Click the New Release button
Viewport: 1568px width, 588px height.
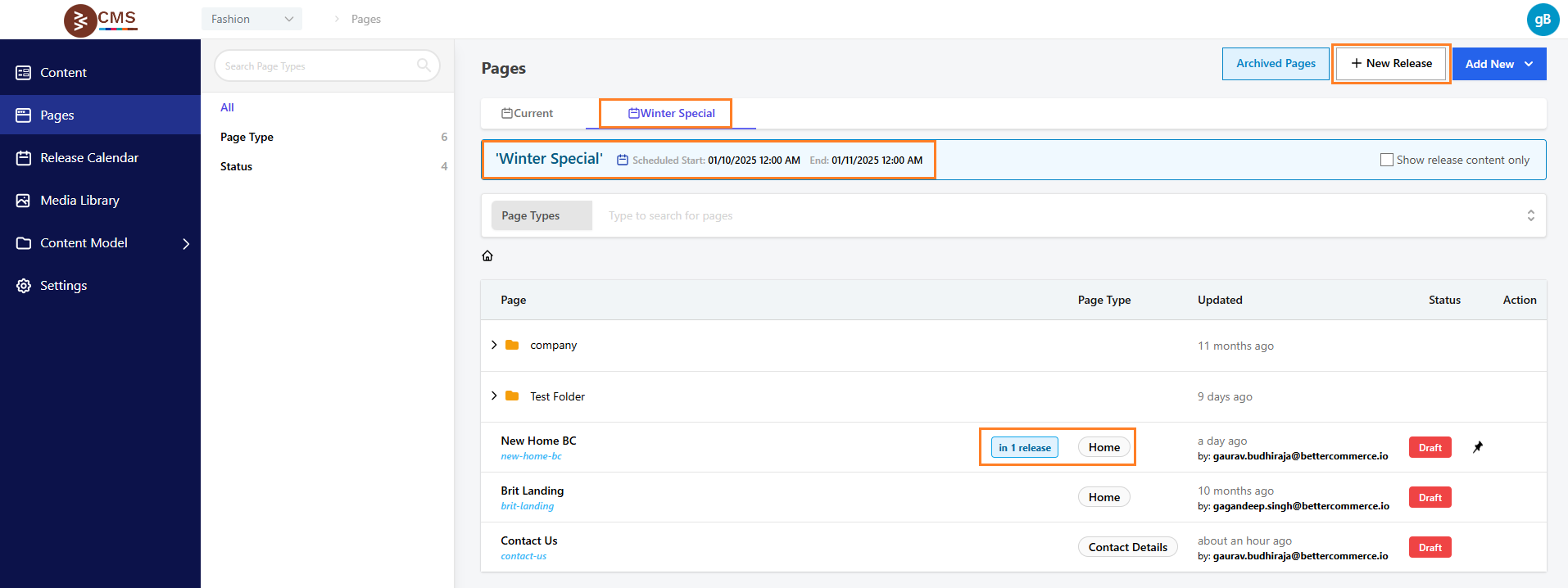1391,64
